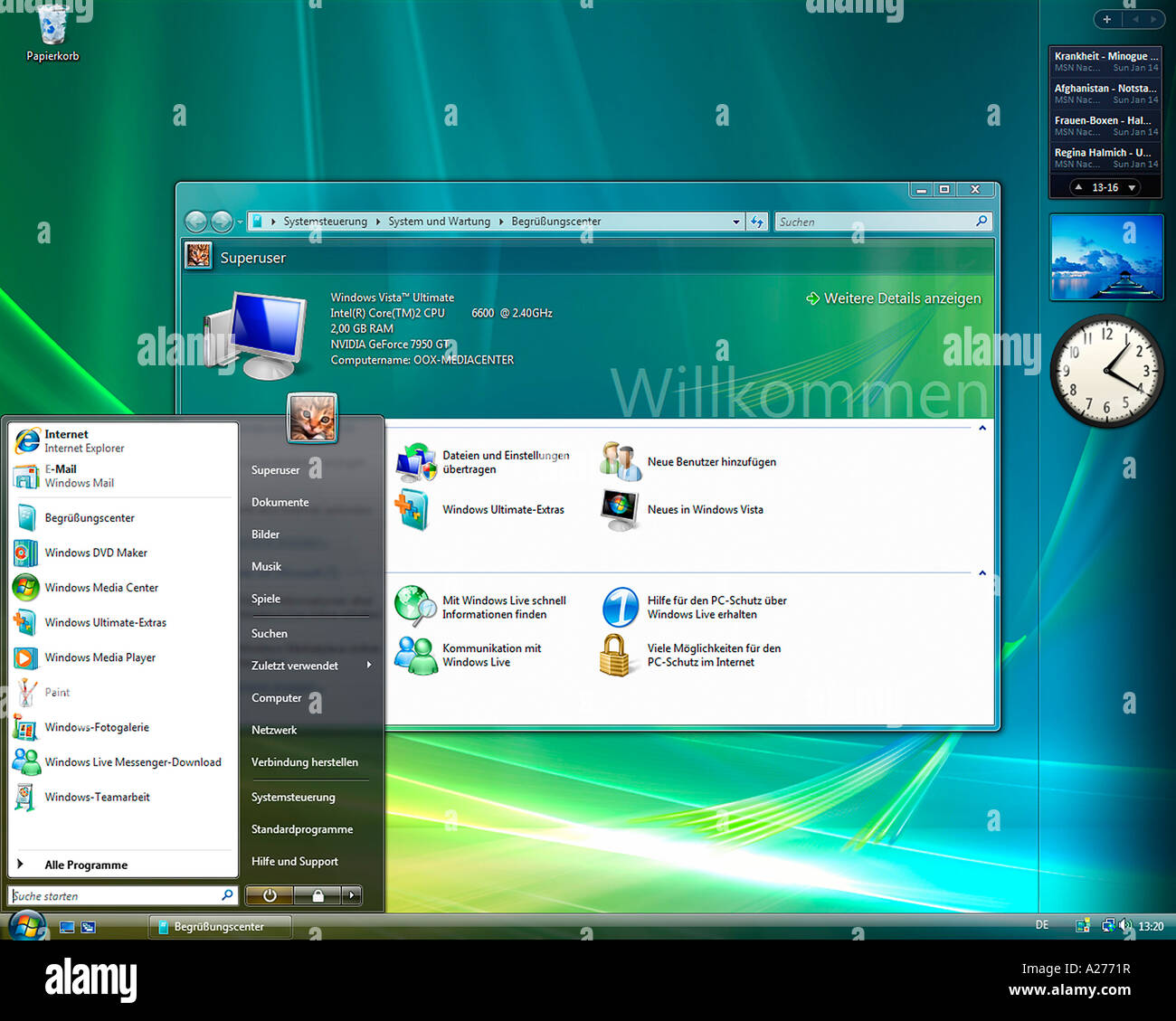Viewport: 1176px width, 1021px height.
Task: Open Windows-Fotogalerie
Action: 123,727
